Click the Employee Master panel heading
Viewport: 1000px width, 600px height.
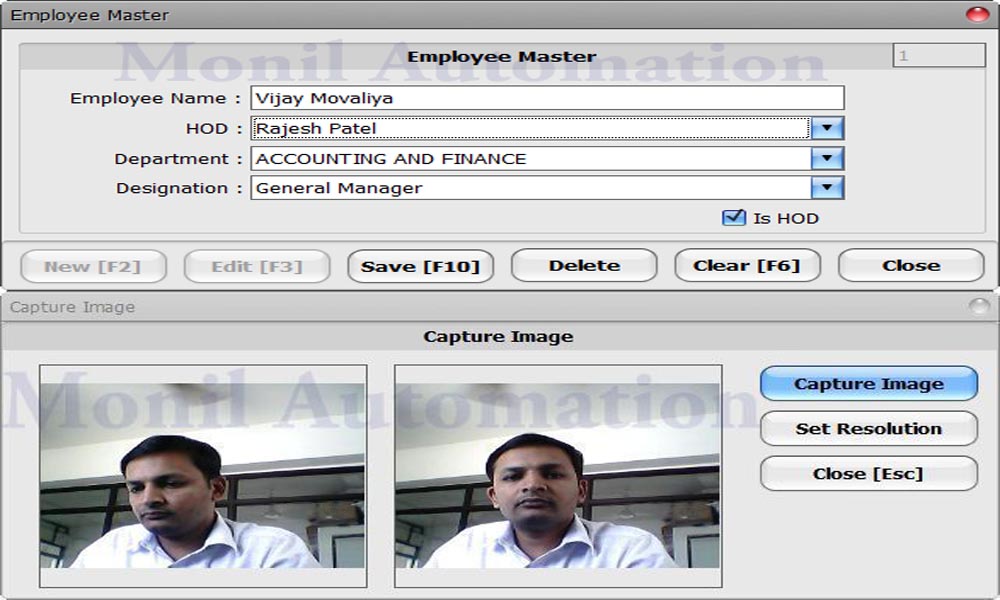click(501, 57)
